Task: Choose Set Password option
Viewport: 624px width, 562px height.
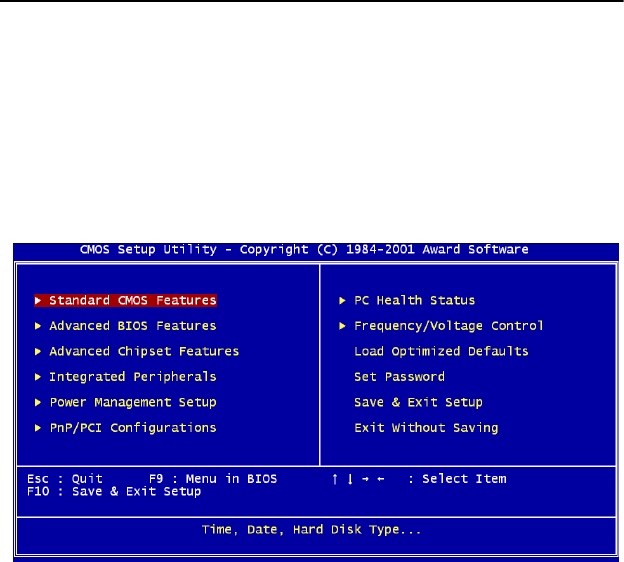Action: click(x=400, y=377)
